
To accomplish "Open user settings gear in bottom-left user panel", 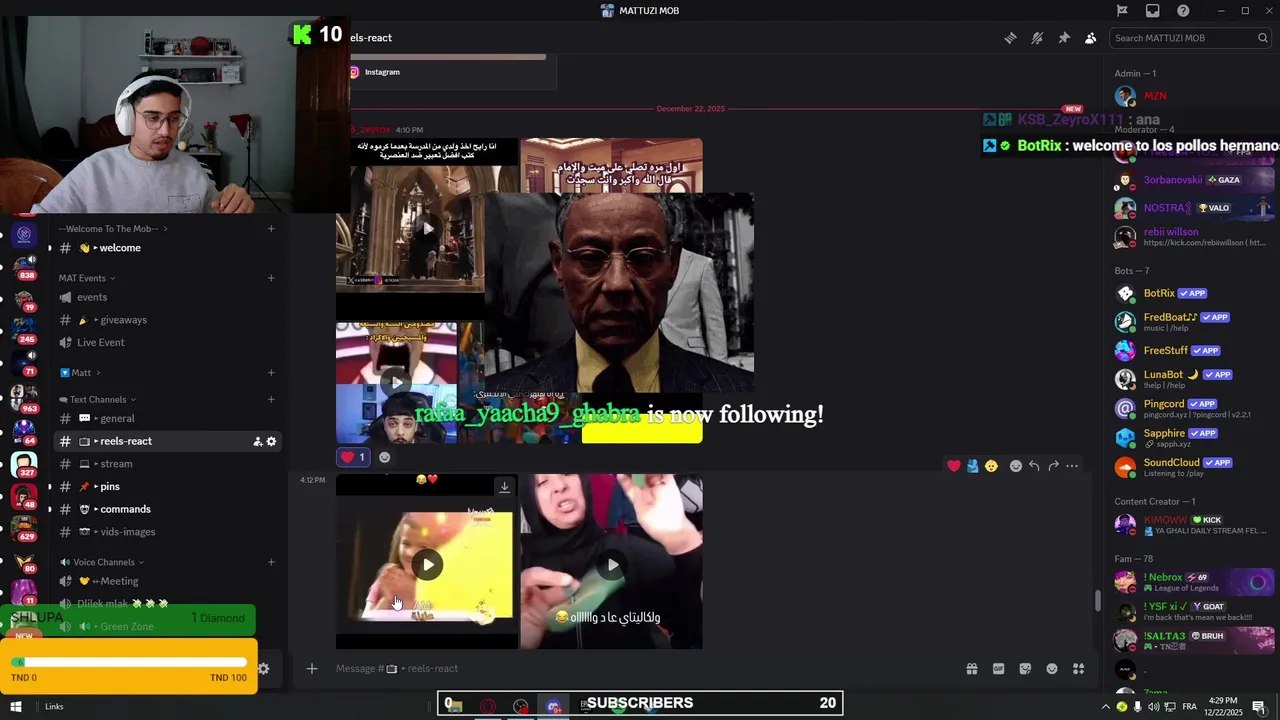I will (x=263, y=669).
